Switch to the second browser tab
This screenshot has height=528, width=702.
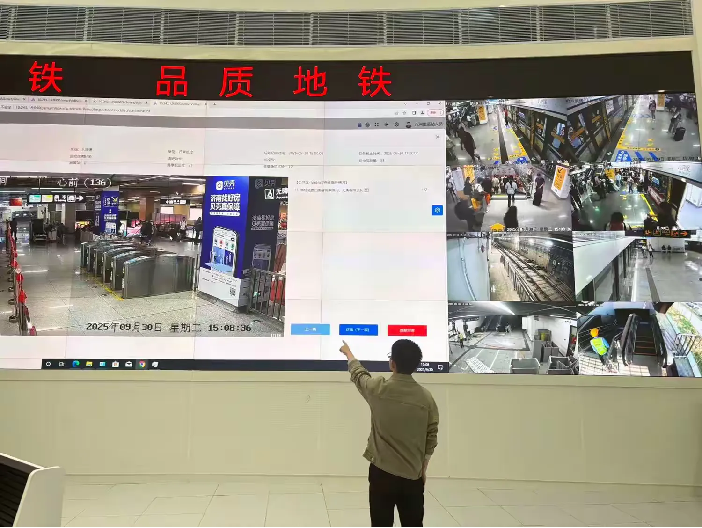click(x=60, y=100)
